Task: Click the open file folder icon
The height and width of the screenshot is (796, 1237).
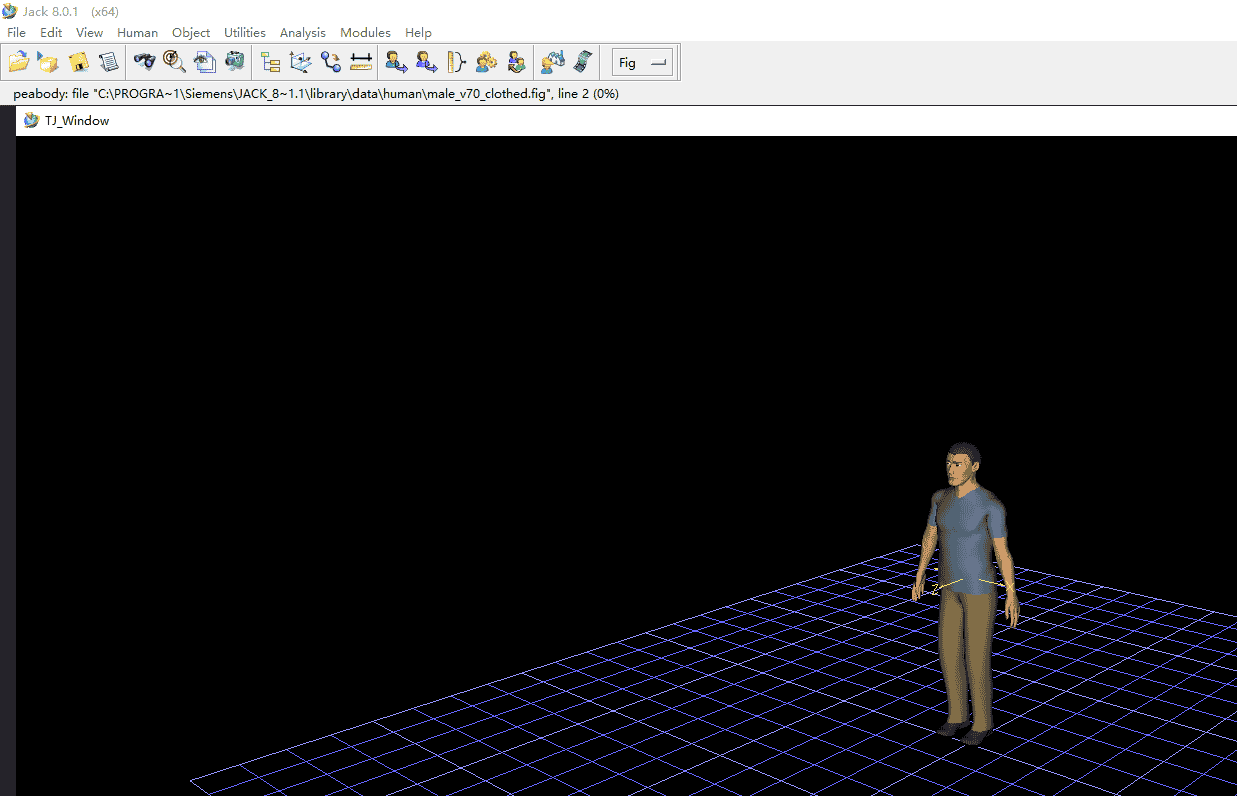Action: coord(18,62)
